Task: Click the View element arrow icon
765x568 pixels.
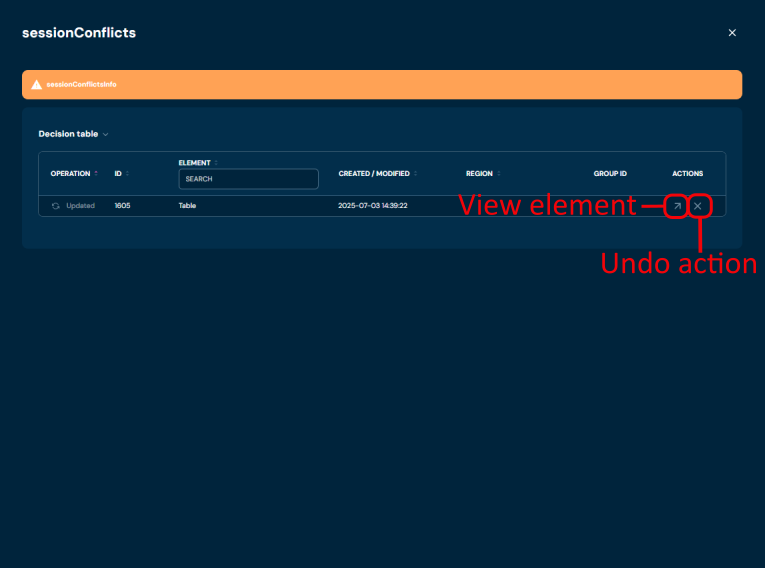Action: click(677, 206)
